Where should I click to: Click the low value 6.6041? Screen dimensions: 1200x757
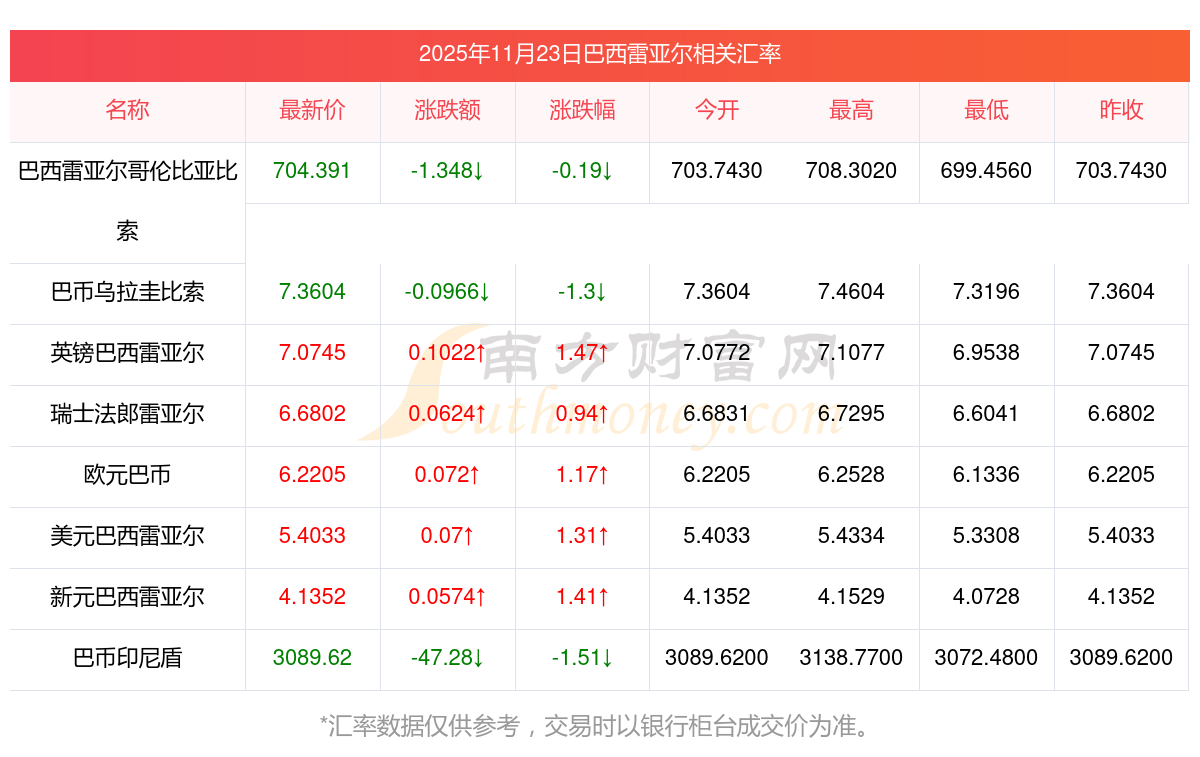tap(986, 414)
